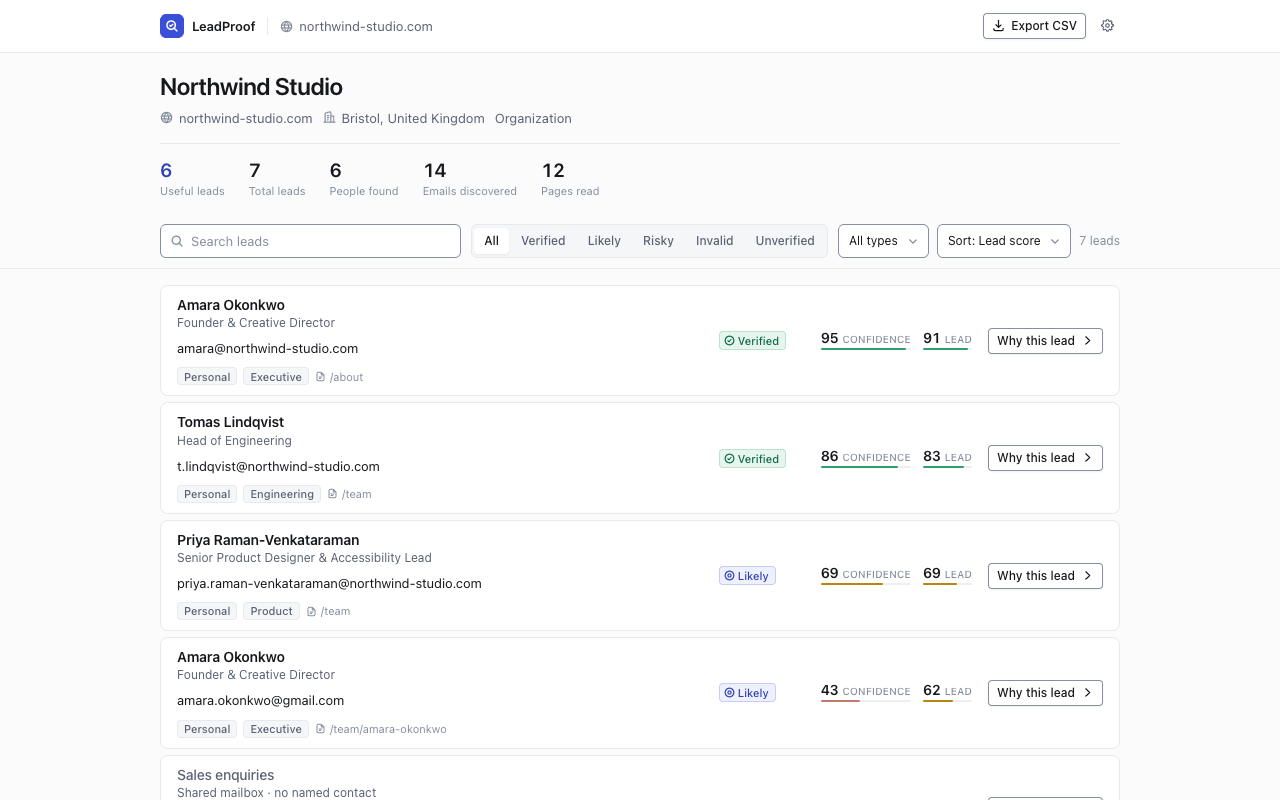Viewport: 1280px width, 800px height.
Task: Click the page icon next to /team in Priya's row
Action: (x=312, y=611)
